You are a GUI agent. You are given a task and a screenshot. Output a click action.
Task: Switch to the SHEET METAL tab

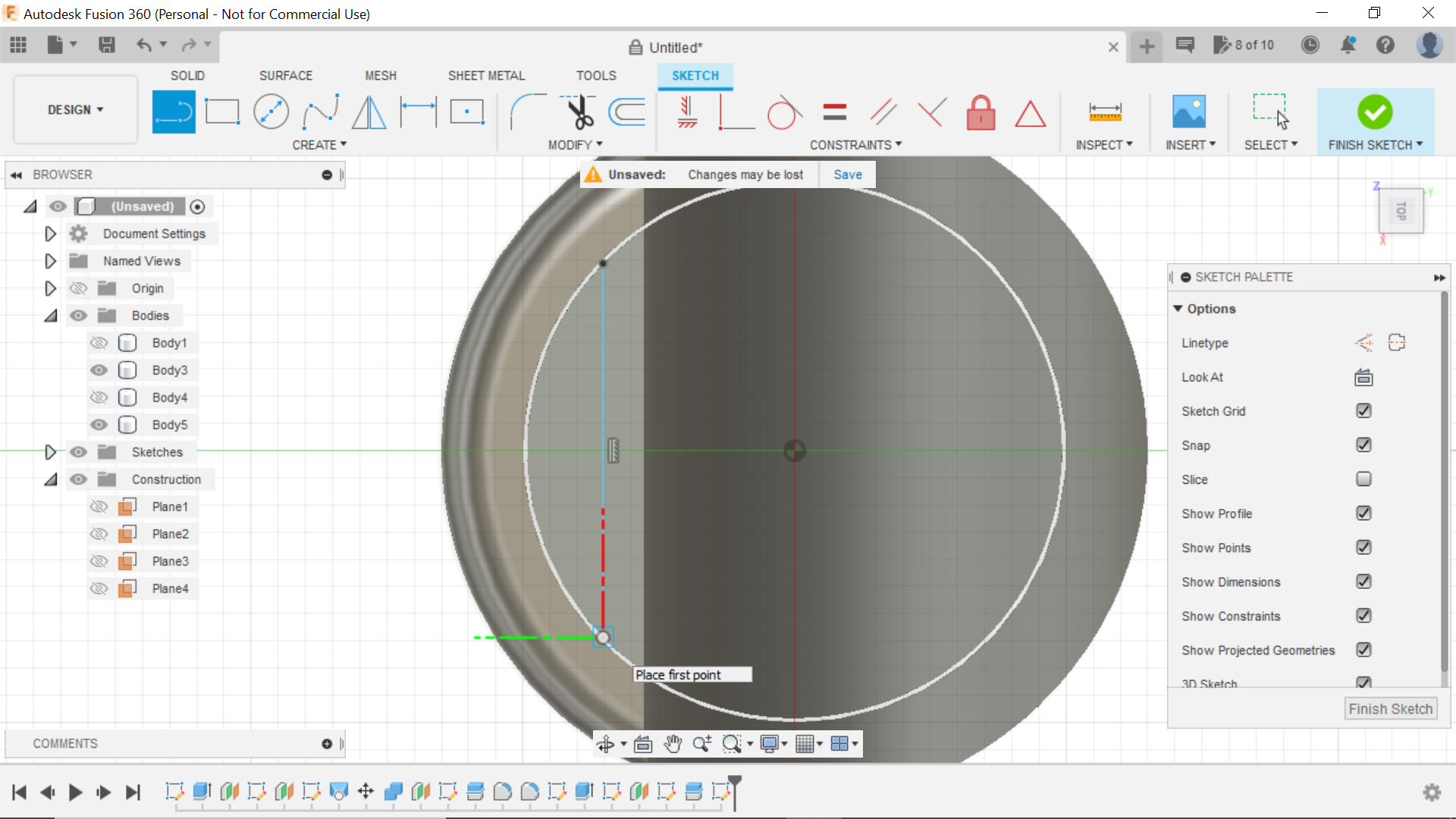coord(486,75)
